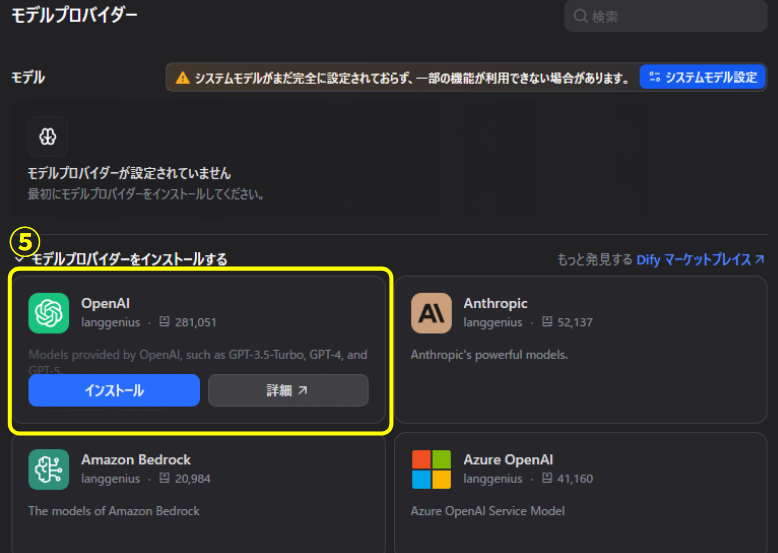Click langgenius author under OpenAI
Viewport: 778px width, 553px height.
111,322
